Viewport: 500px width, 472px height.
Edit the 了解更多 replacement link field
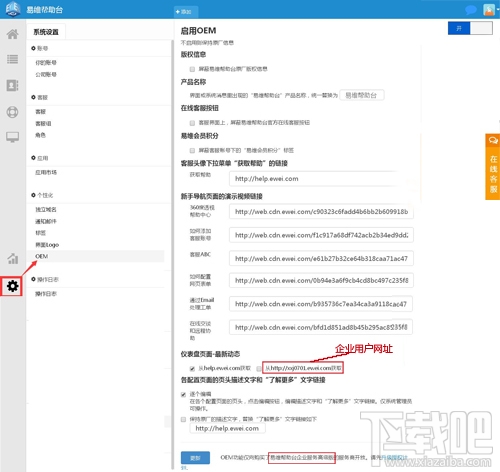227,428
